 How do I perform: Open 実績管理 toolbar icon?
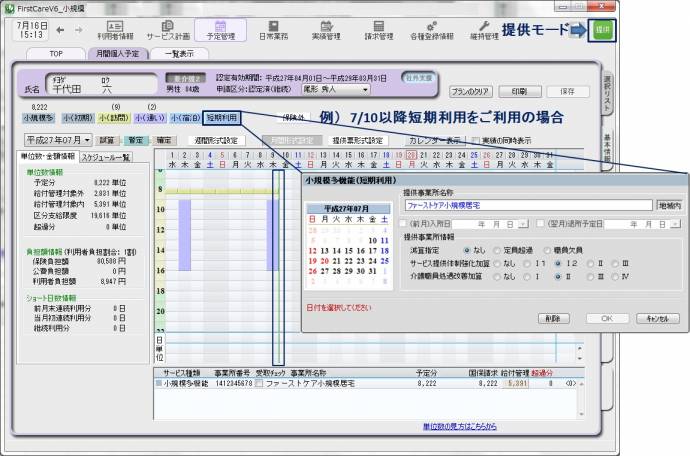pos(324,31)
